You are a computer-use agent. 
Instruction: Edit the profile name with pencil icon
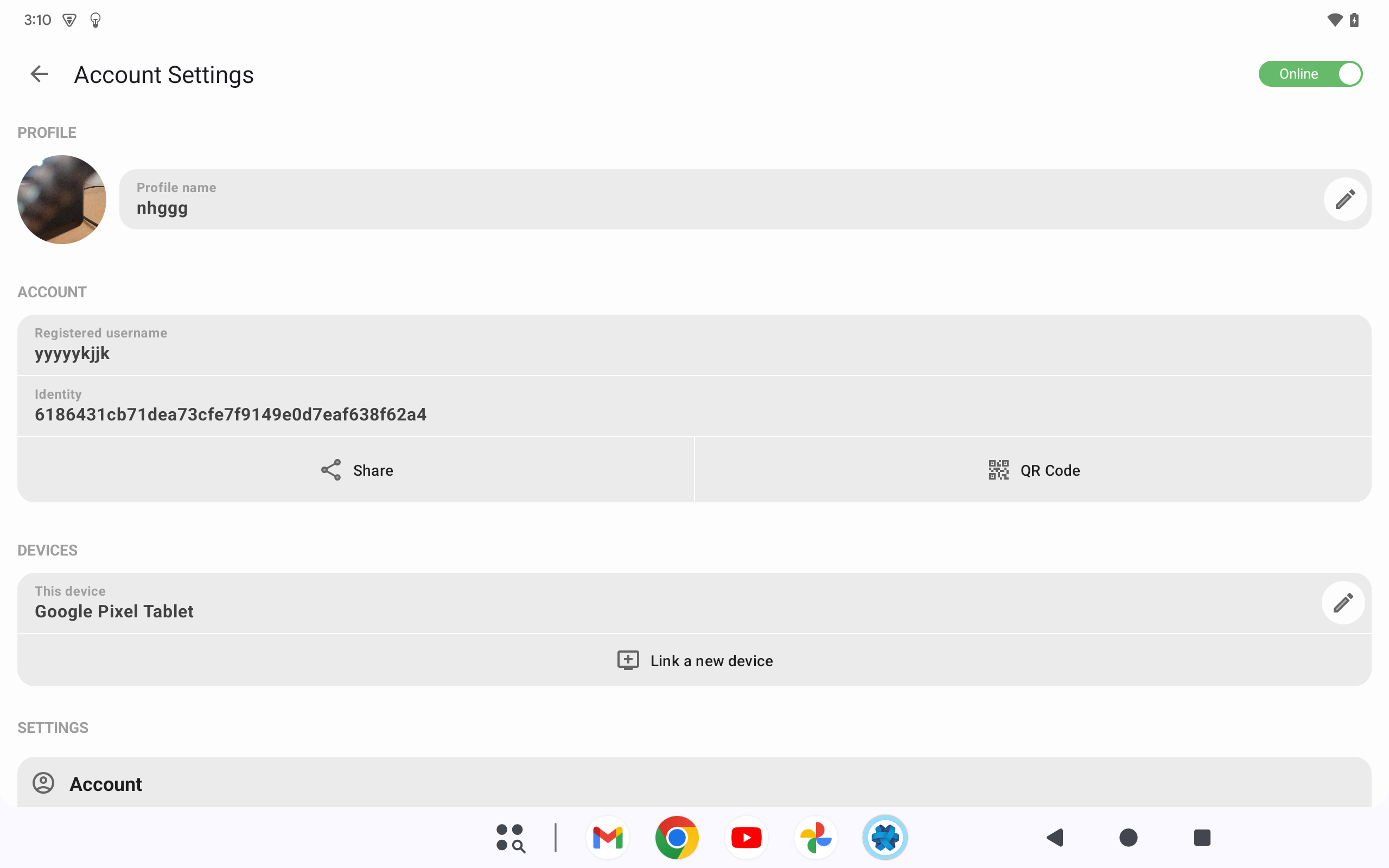click(x=1345, y=199)
